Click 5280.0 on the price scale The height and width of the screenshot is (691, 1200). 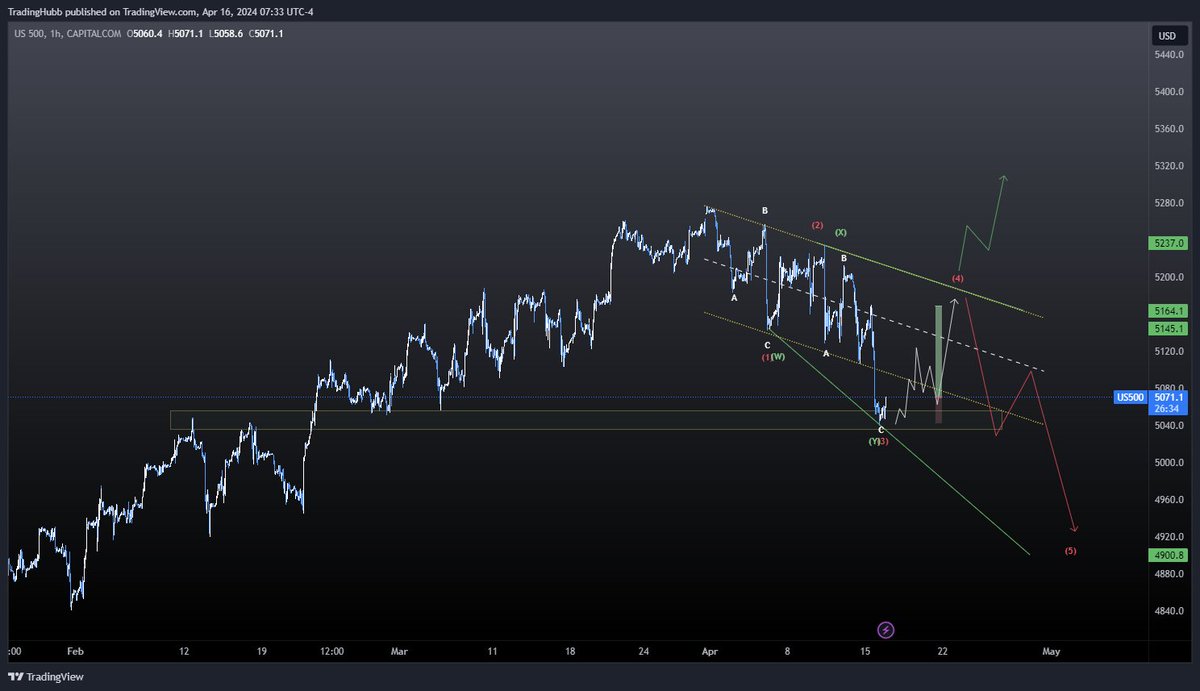[1170, 203]
